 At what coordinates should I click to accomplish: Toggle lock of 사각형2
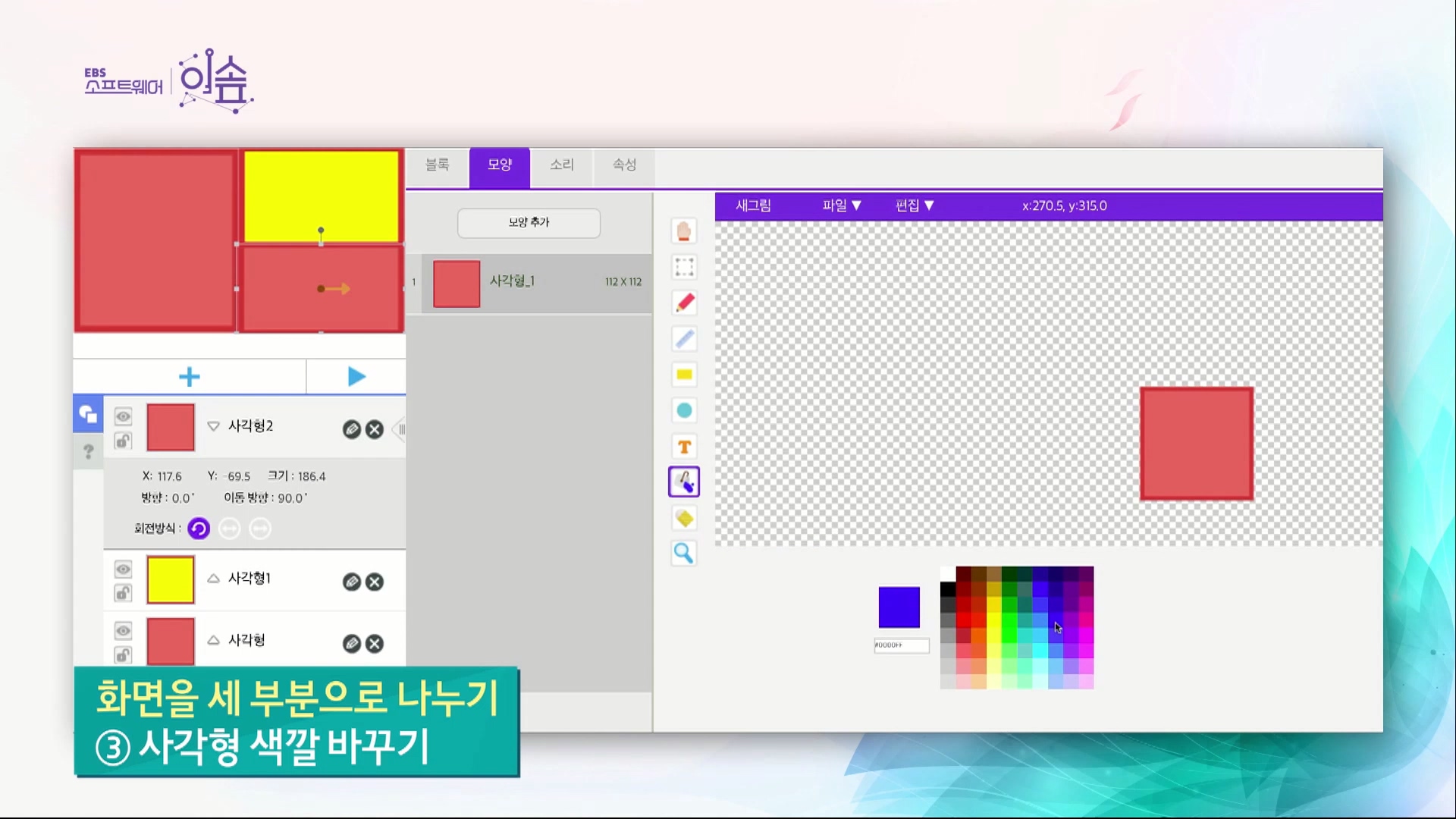tap(123, 441)
